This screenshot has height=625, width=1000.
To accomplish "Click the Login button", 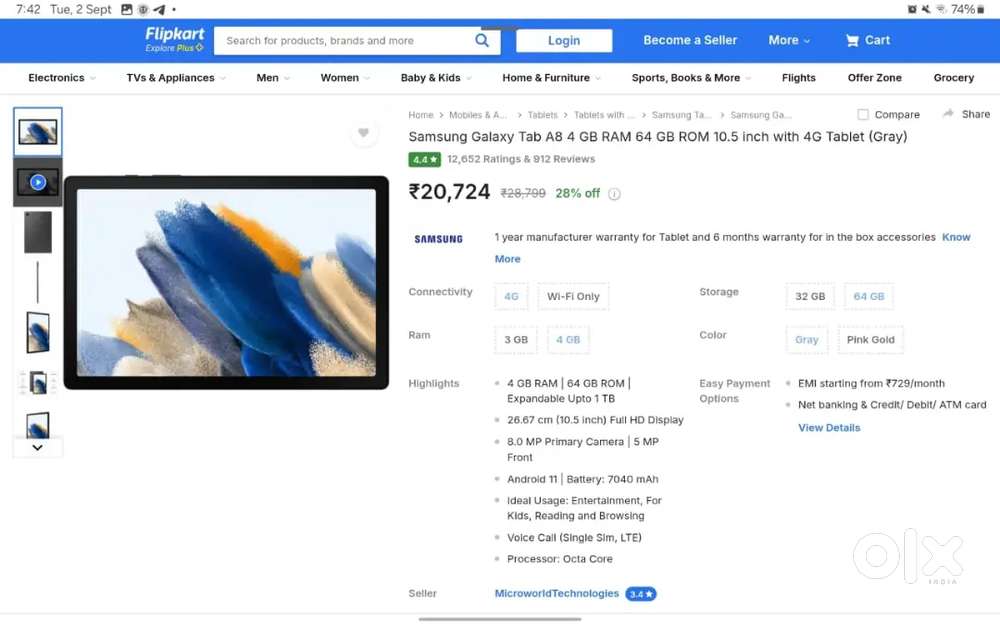I will click(x=564, y=41).
